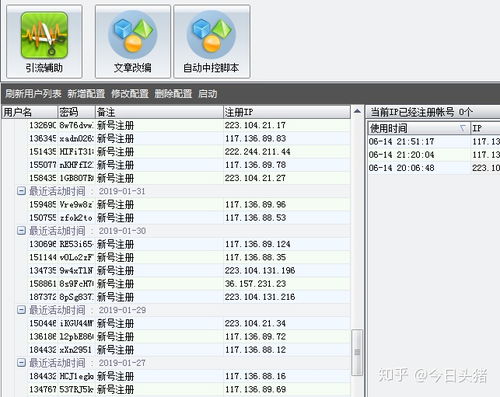The image size is (500, 397).
Task: Select the row with IP 36.157.231.23
Action: coord(189,284)
